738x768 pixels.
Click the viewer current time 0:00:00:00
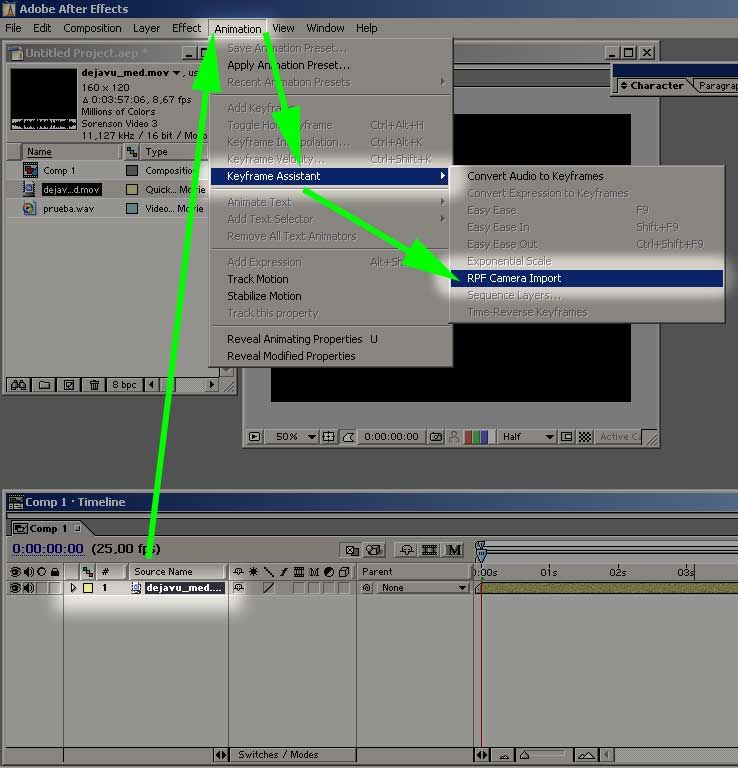(391, 436)
